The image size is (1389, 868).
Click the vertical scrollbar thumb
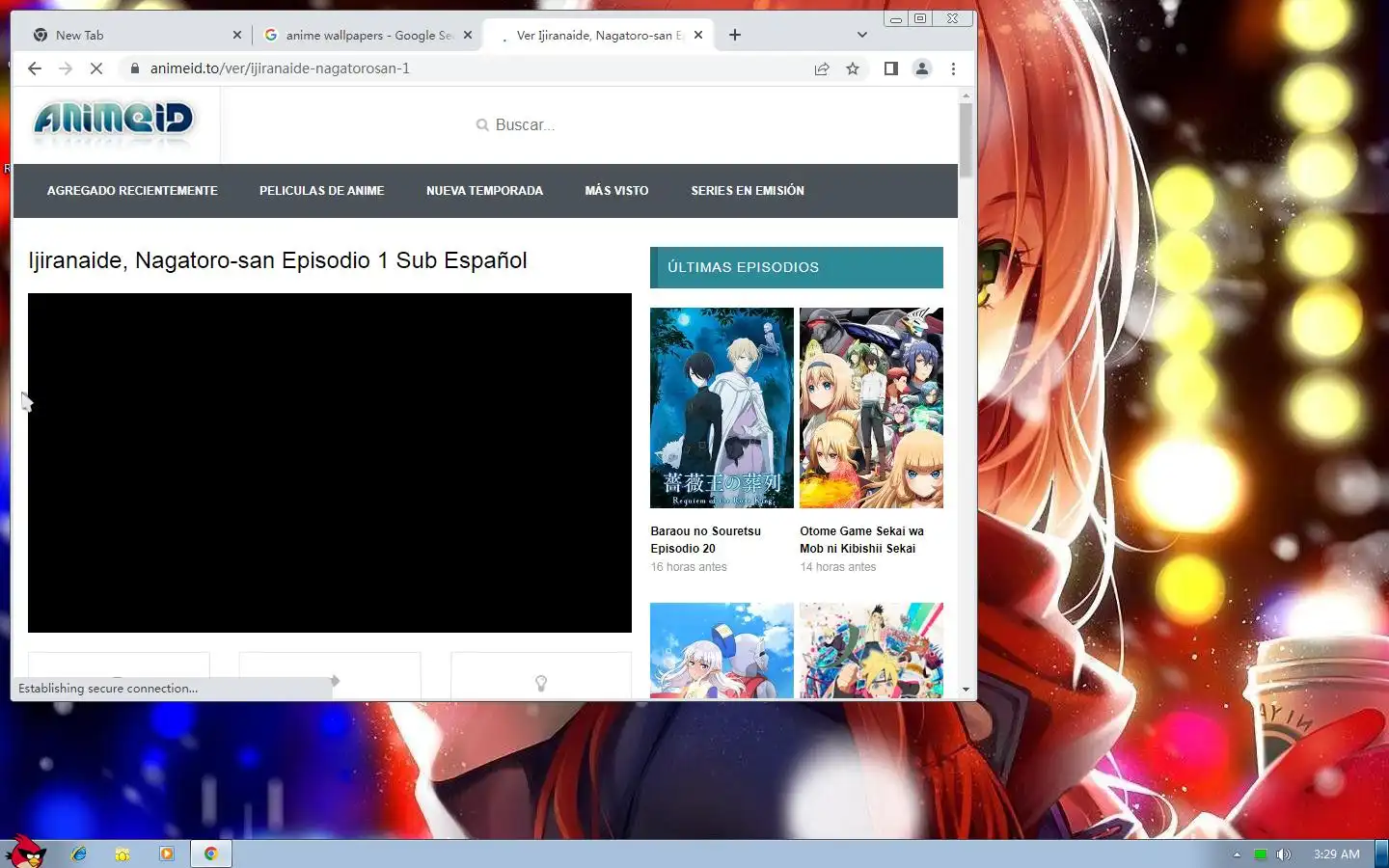(x=966, y=140)
